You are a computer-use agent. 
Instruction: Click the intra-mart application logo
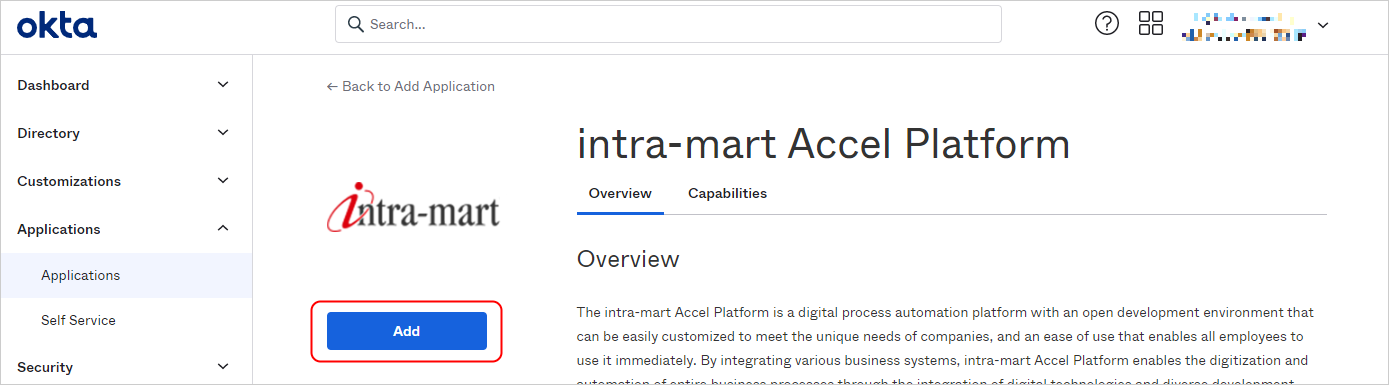pos(413,211)
